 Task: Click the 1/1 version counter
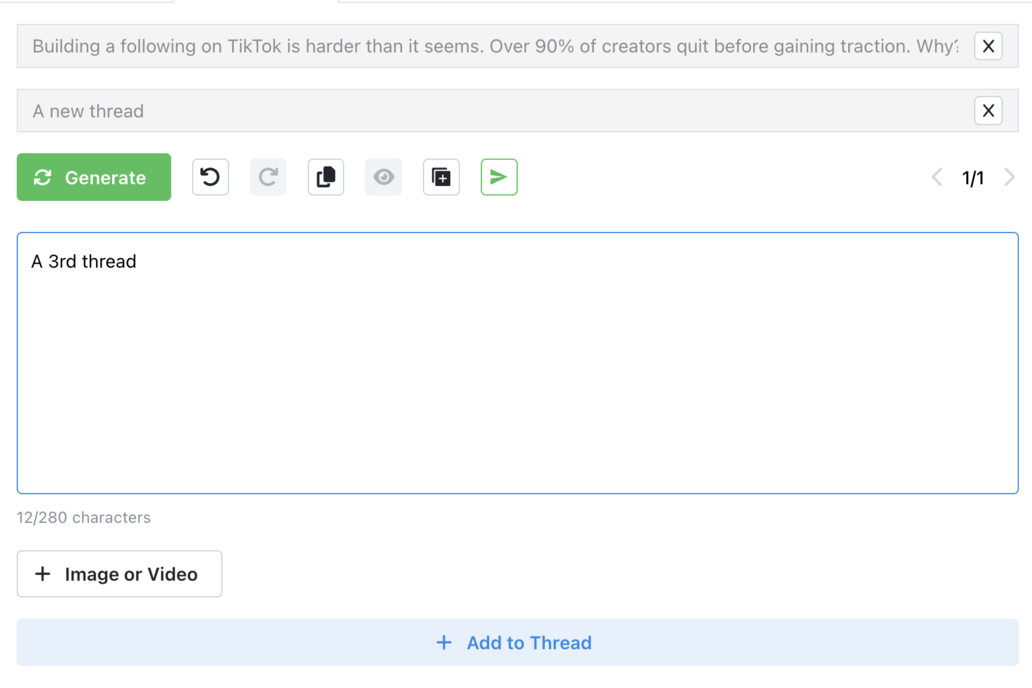(973, 178)
